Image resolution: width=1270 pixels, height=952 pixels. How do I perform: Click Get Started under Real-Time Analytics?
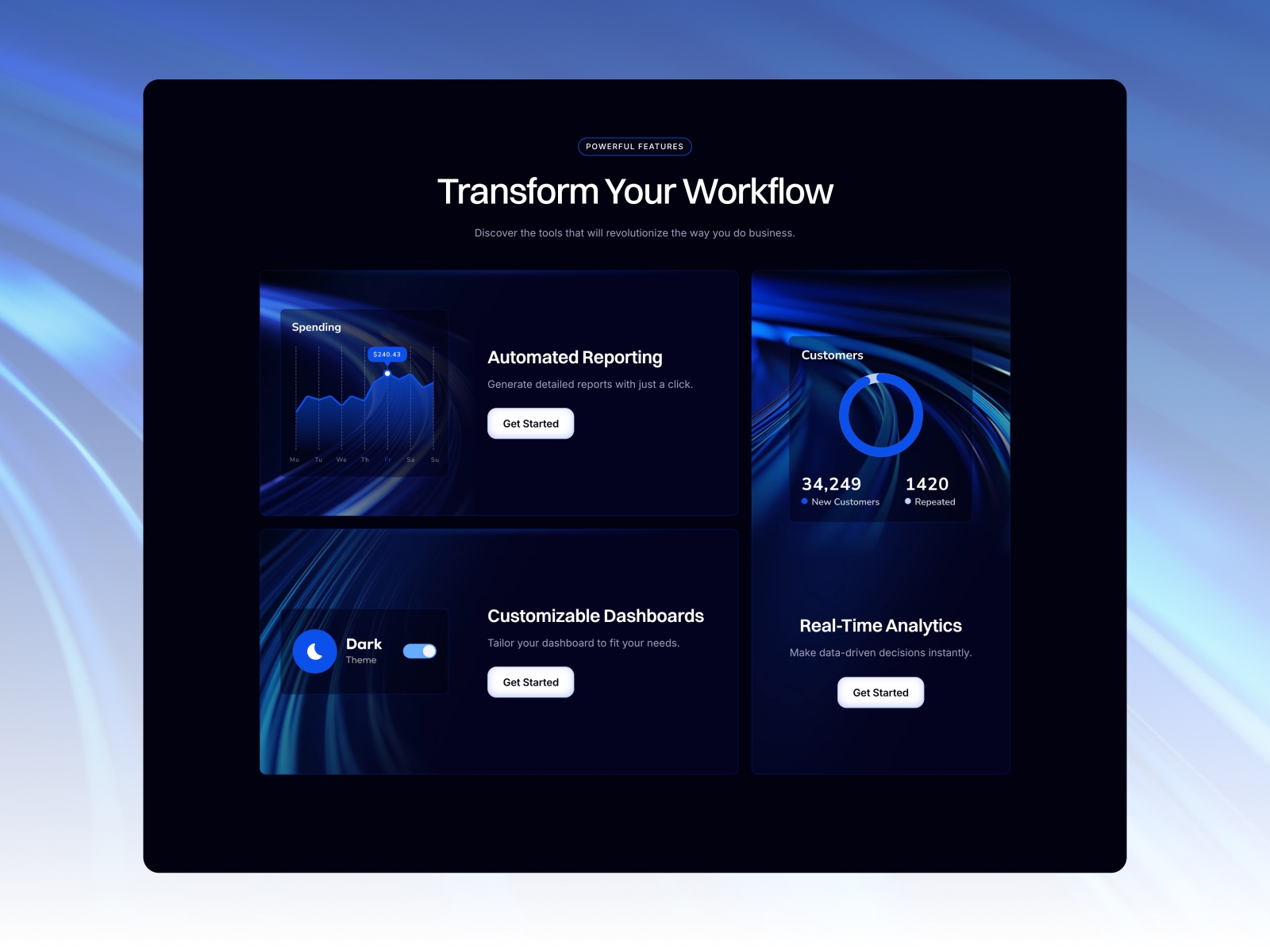coord(880,692)
